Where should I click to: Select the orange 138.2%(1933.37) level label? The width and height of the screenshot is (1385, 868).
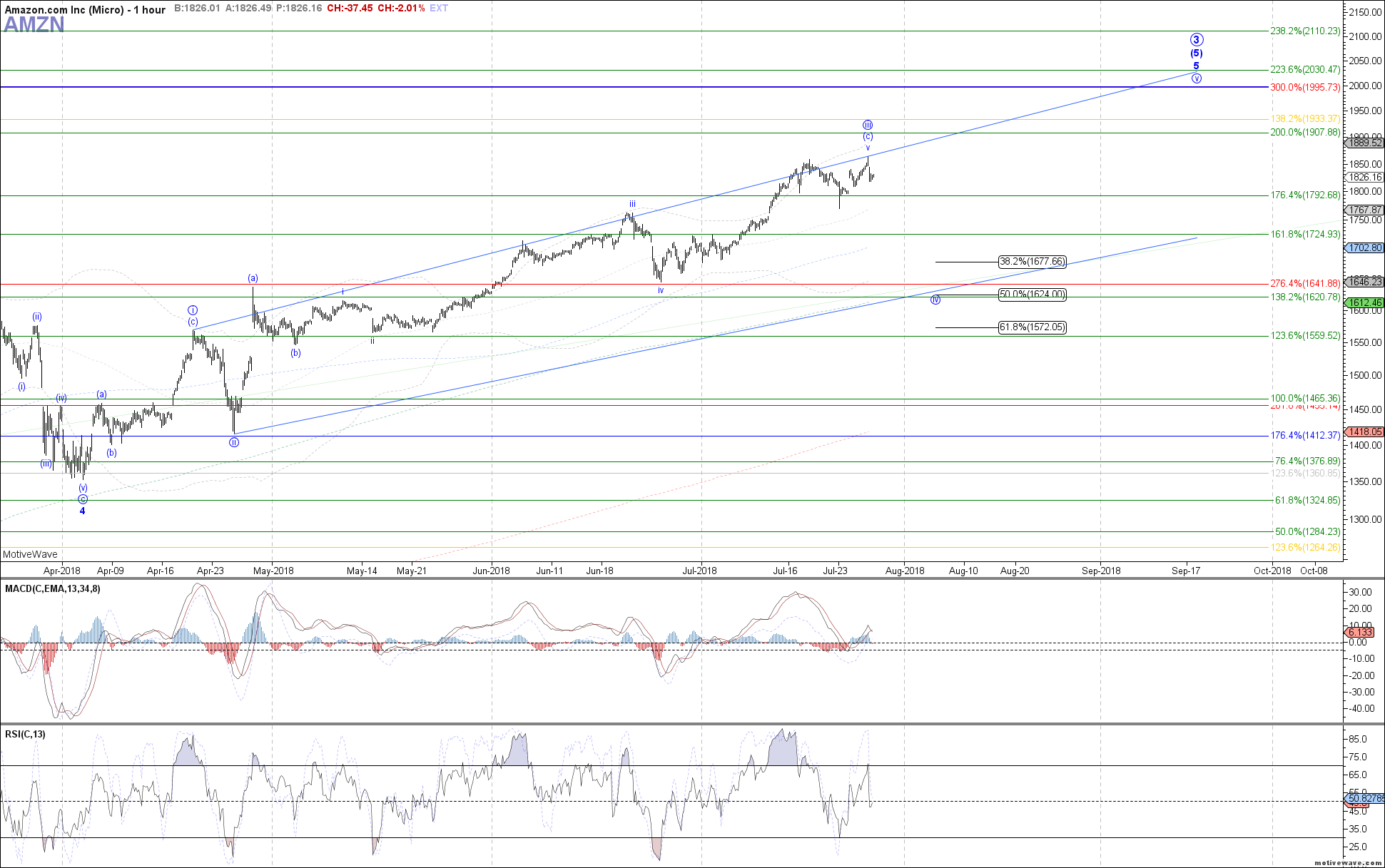(1305, 119)
